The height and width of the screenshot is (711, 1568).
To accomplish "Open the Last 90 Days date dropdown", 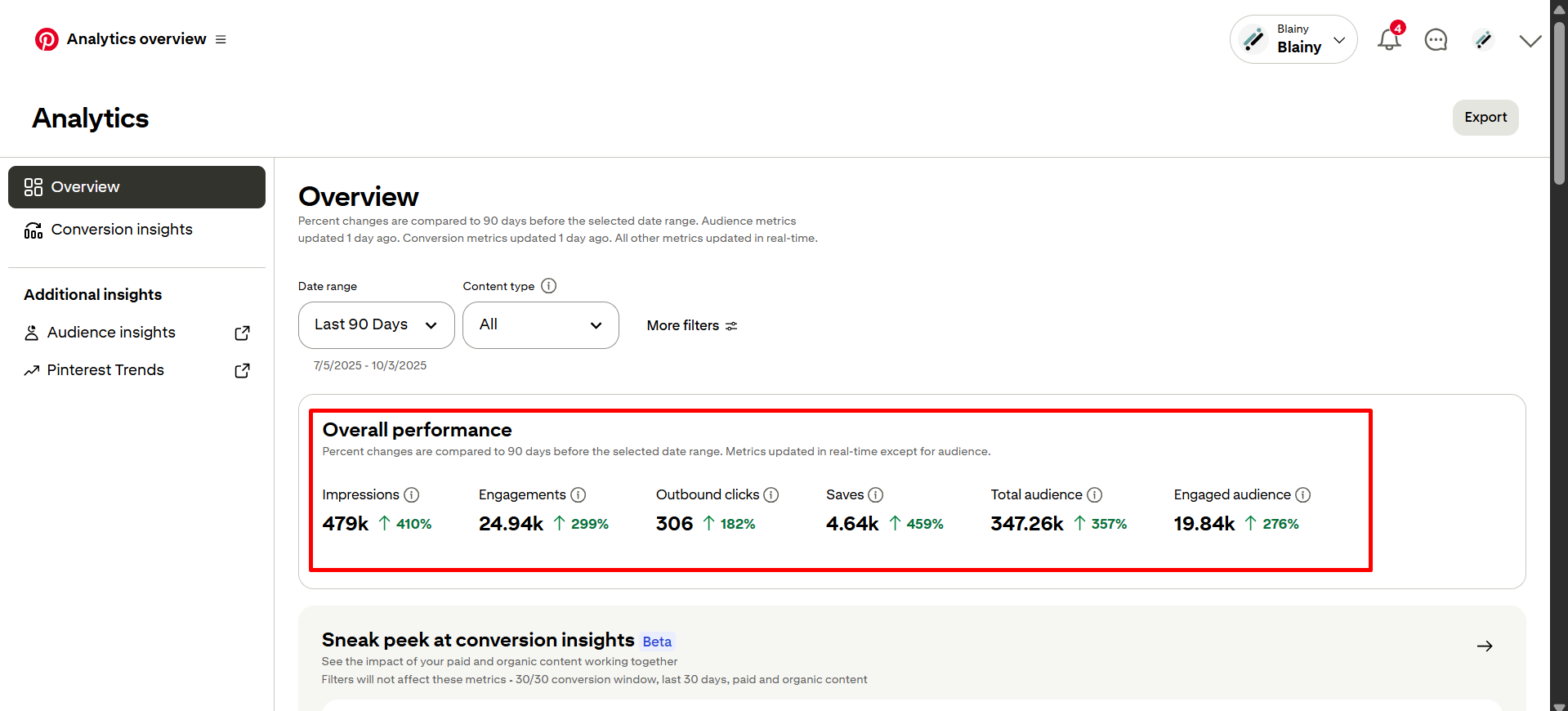I will pyautogui.click(x=376, y=325).
